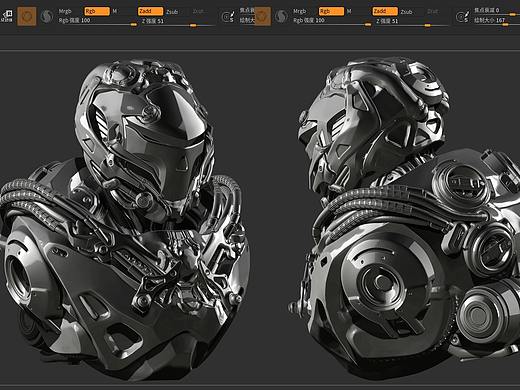
Task: Switch to Zsub in the right toolbar
Action: [406, 12]
